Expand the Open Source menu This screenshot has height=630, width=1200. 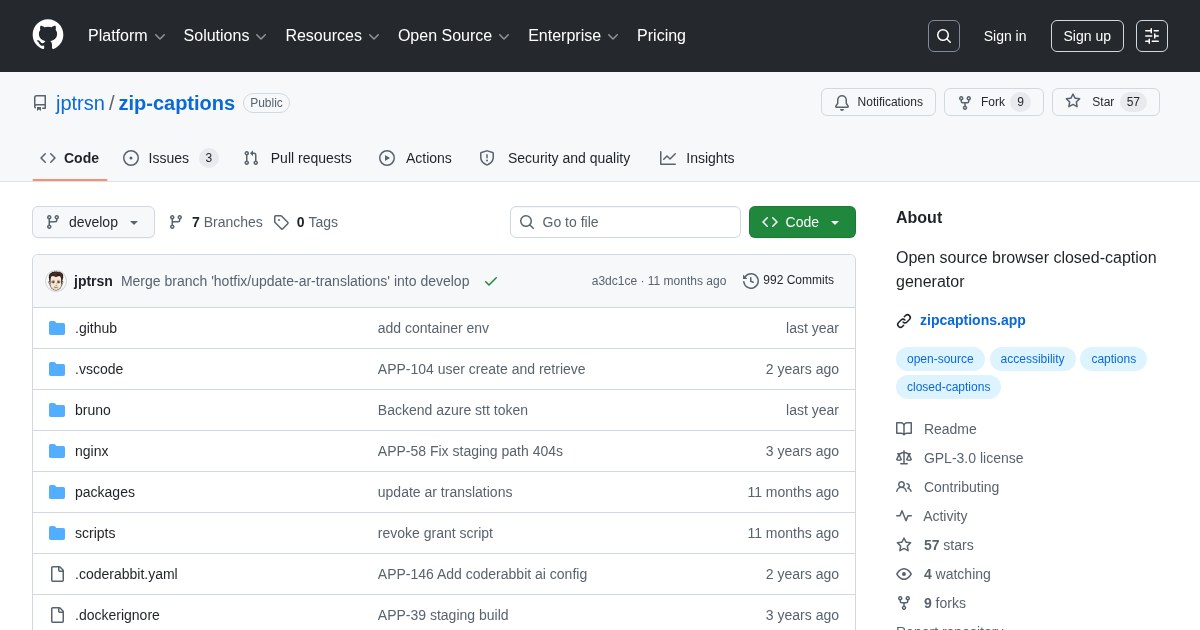[x=454, y=36]
